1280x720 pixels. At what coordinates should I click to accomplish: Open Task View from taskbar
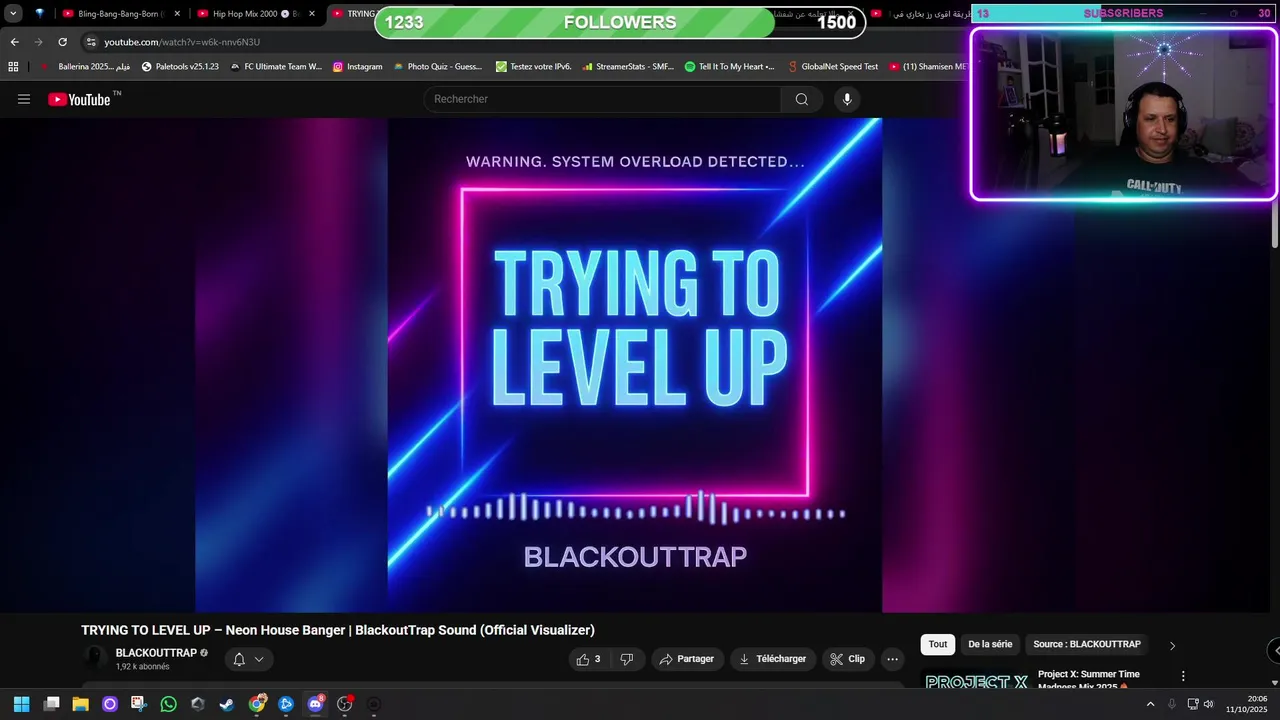[x=52, y=704]
